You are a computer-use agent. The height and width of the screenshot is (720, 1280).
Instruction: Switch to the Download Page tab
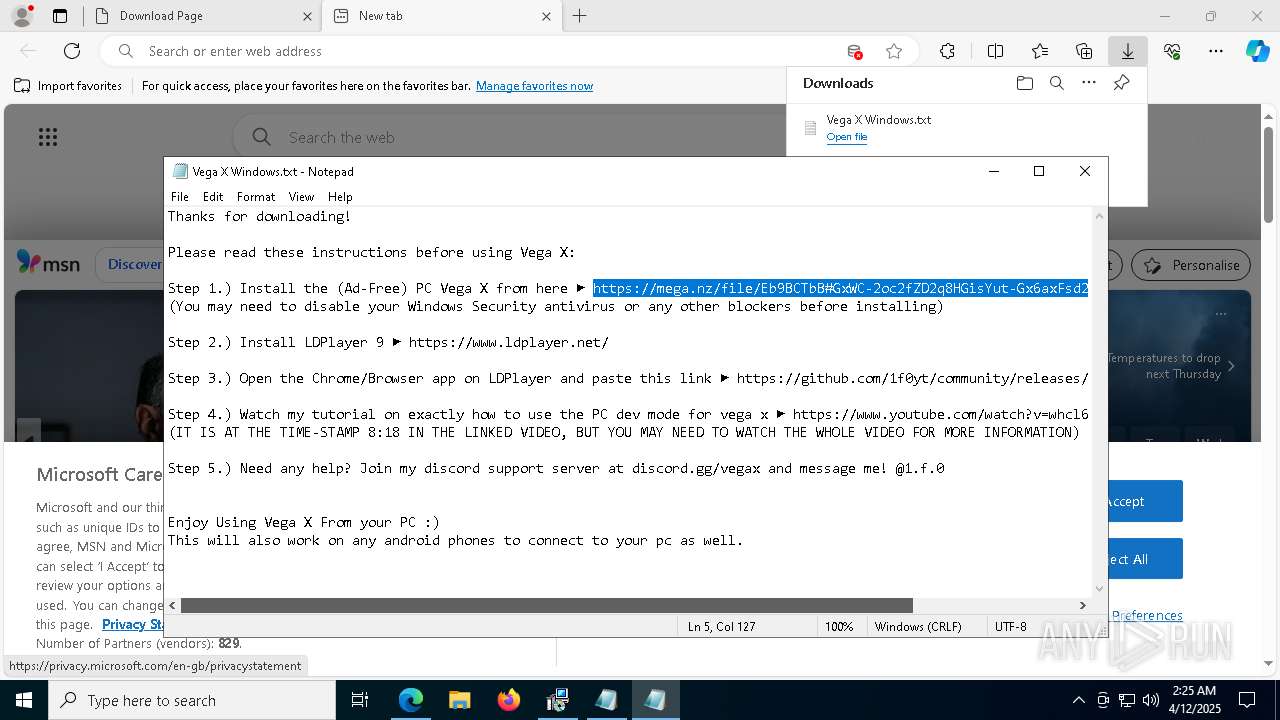tap(199, 16)
